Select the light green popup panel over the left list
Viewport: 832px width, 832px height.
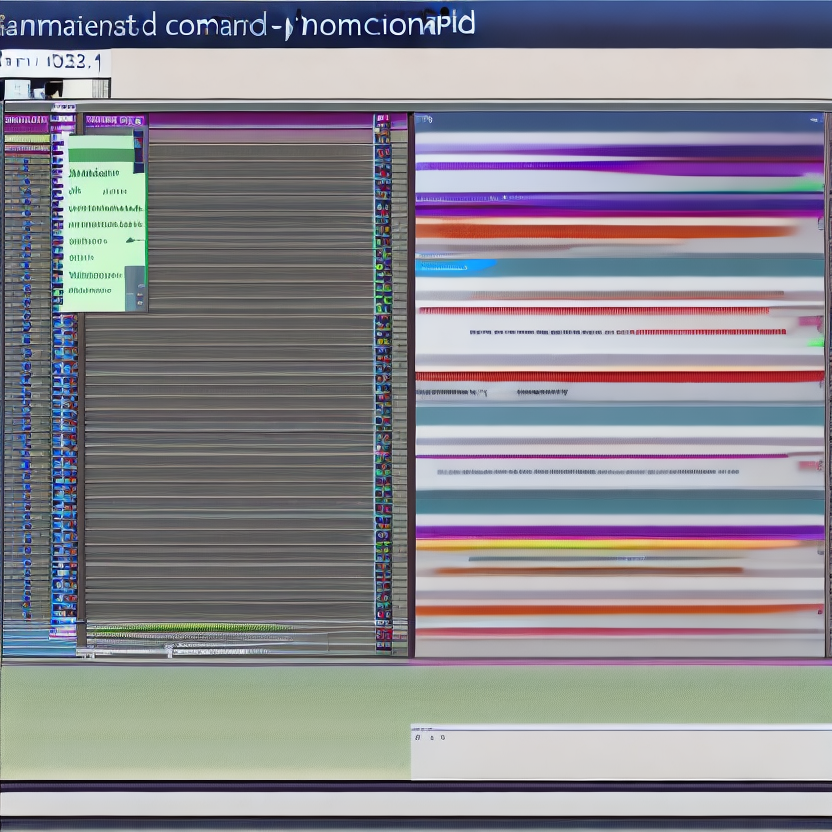pos(104,223)
